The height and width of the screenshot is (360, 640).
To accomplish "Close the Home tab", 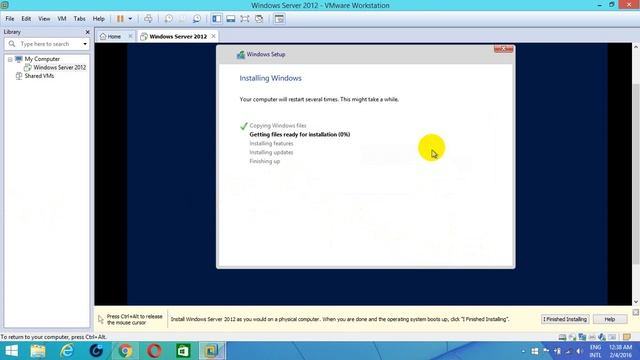I will 130,36.
